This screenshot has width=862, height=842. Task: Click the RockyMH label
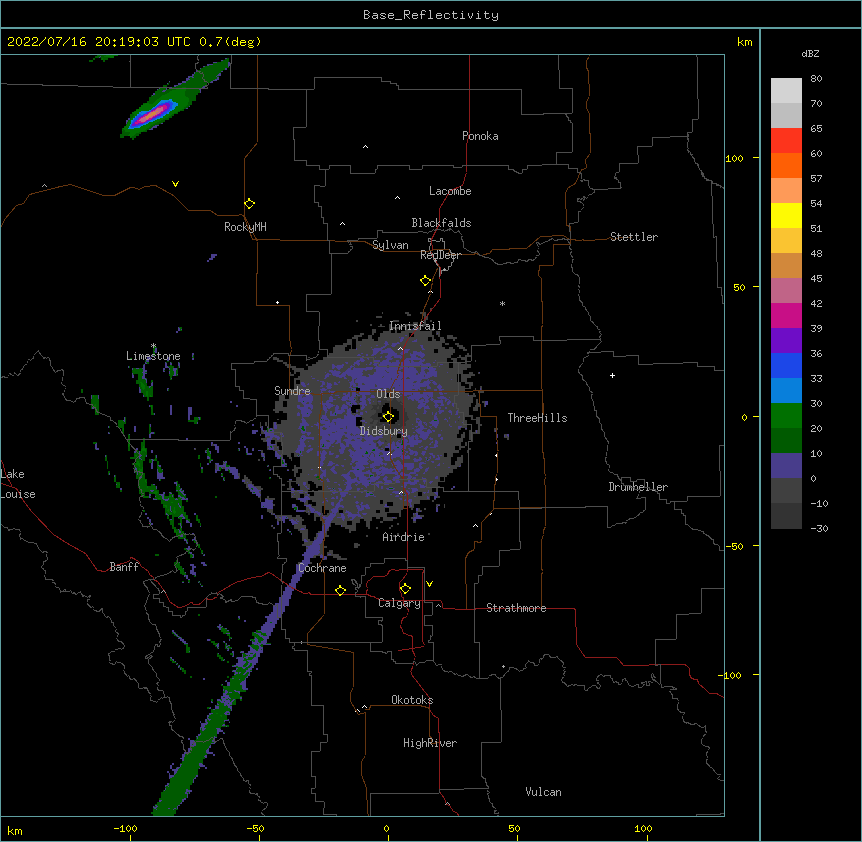[x=245, y=227]
